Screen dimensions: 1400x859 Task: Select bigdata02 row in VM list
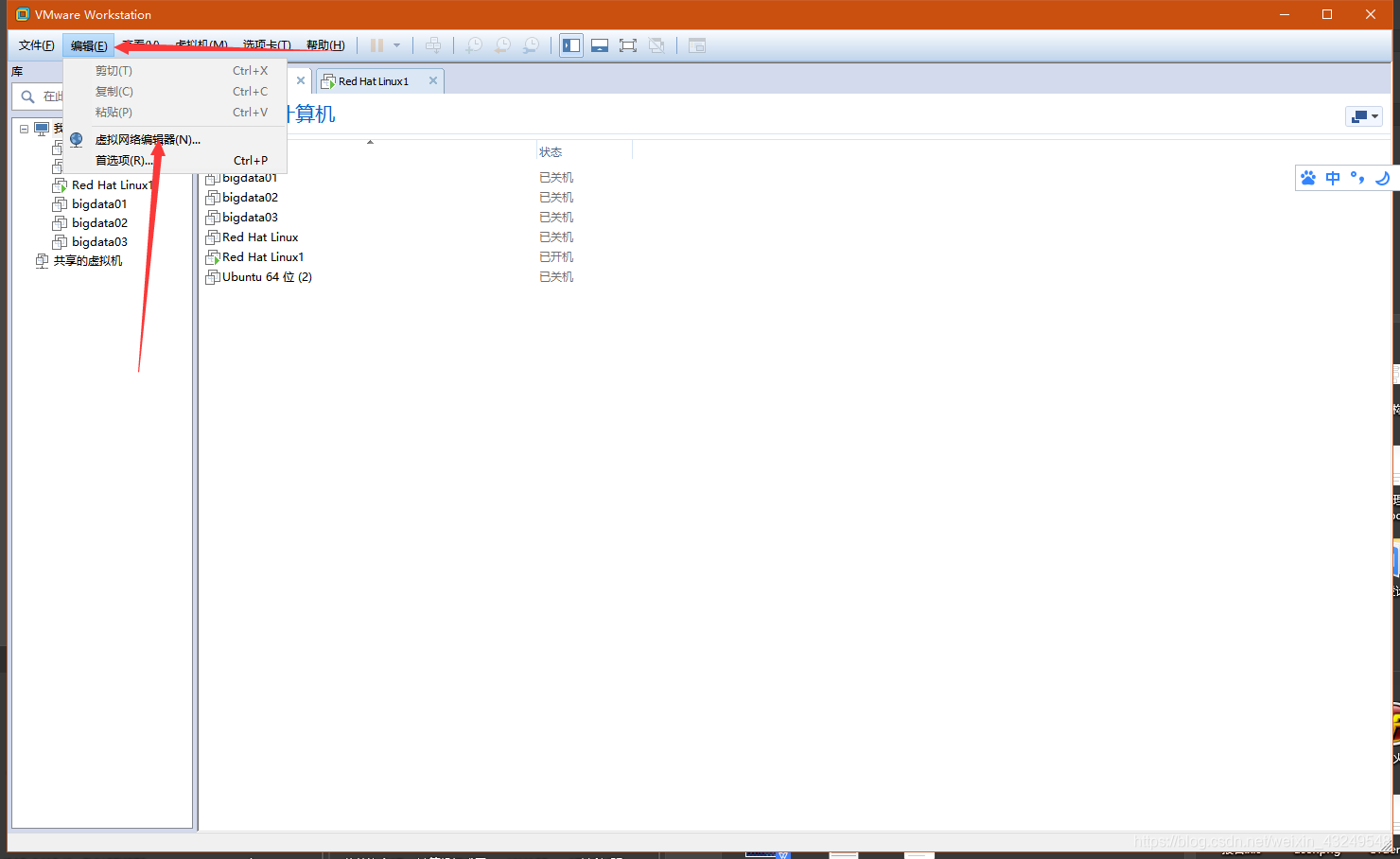[250, 198]
